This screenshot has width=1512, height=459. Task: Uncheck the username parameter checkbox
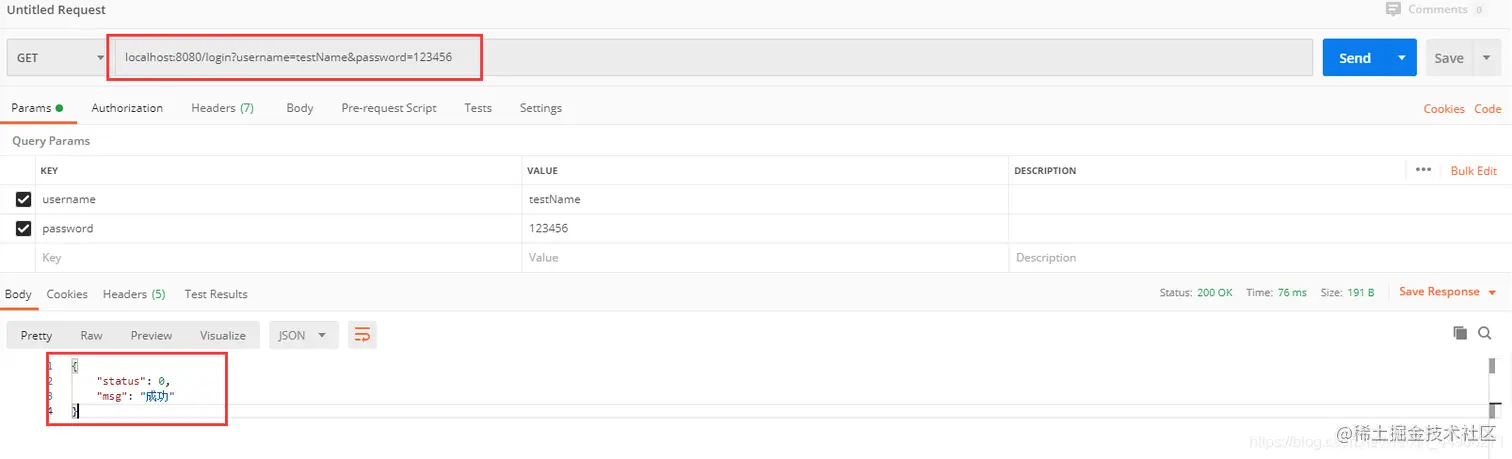tap(24, 199)
